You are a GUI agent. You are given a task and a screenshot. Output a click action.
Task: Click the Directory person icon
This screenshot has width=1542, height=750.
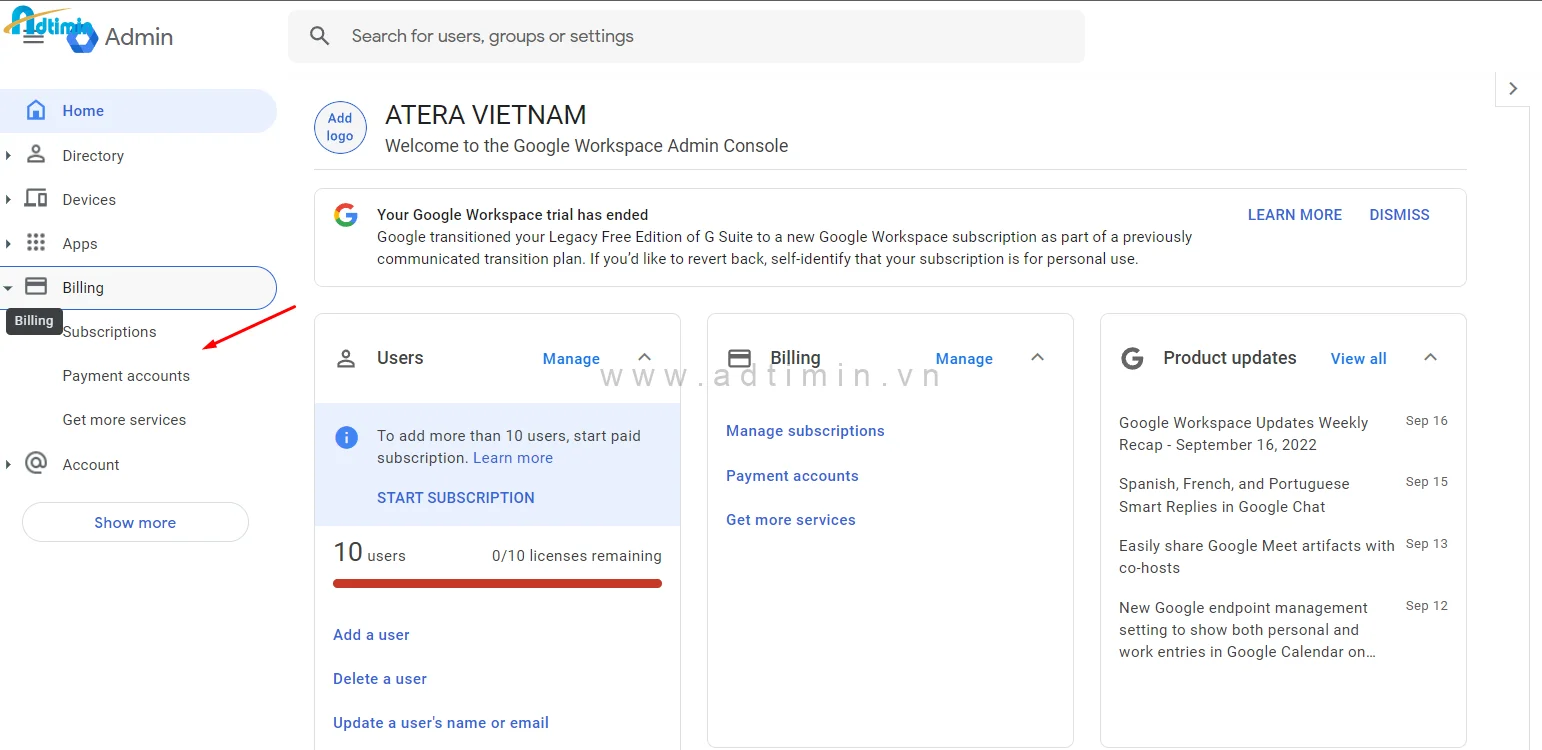coord(36,154)
